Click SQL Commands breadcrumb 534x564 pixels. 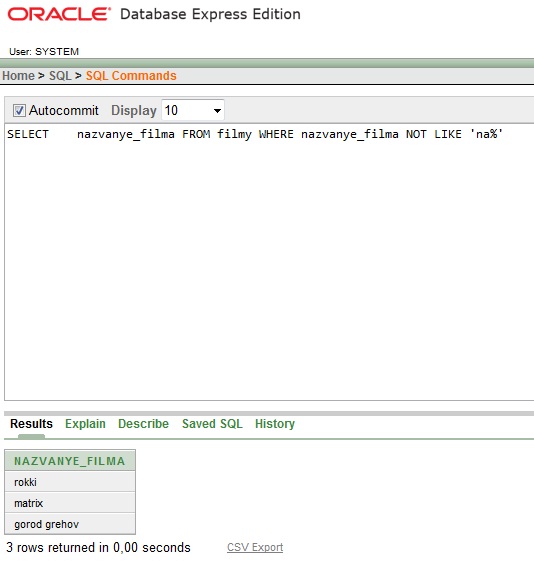pyautogui.click(x=131, y=76)
